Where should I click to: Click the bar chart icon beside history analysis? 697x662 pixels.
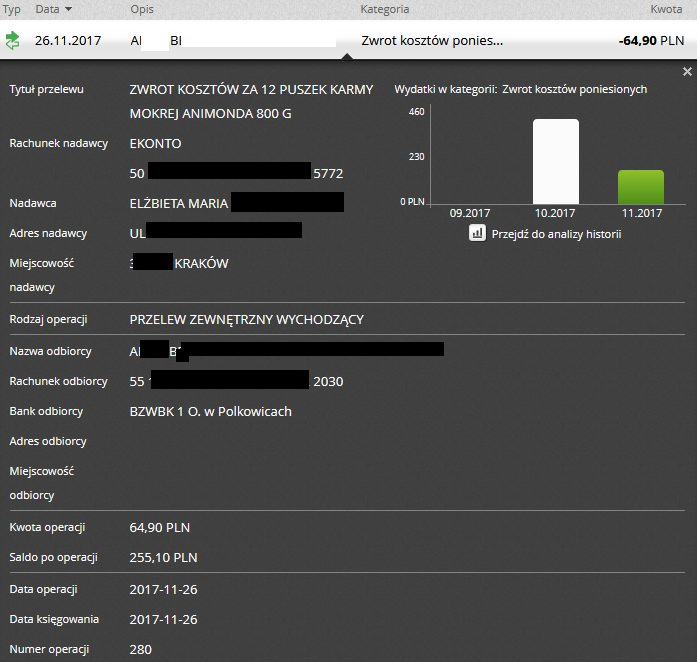pyautogui.click(x=477, y=233)
